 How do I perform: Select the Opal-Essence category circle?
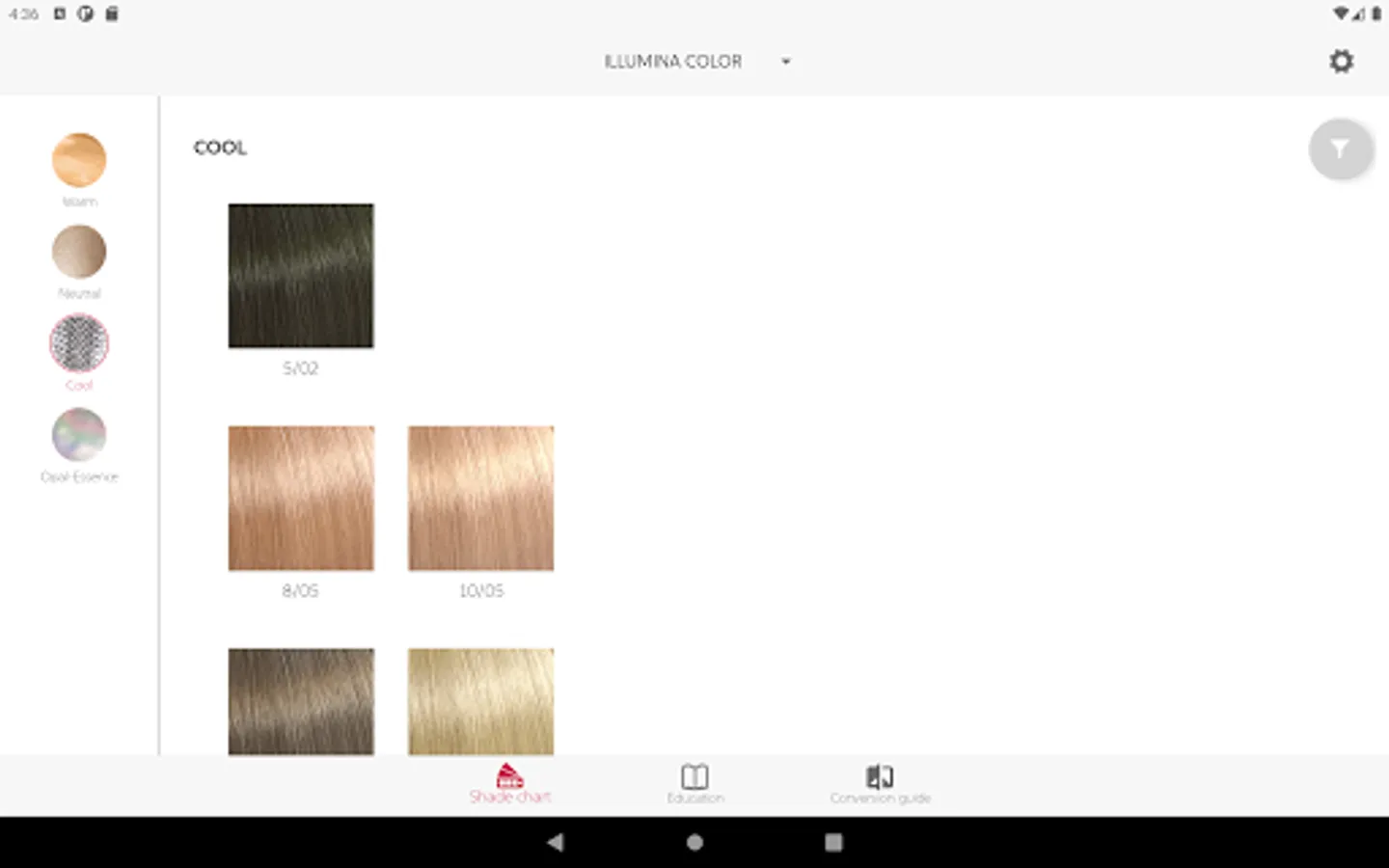[79, 434]
